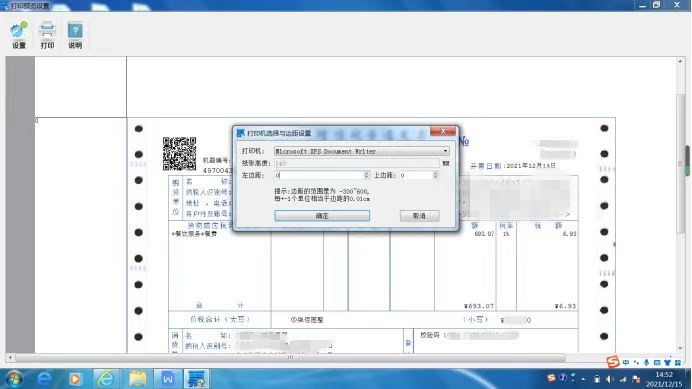Screen dimensions: 692x389
Task: Switch to the WPS Writer taskbar icon
Action: (x=168, y=379)
